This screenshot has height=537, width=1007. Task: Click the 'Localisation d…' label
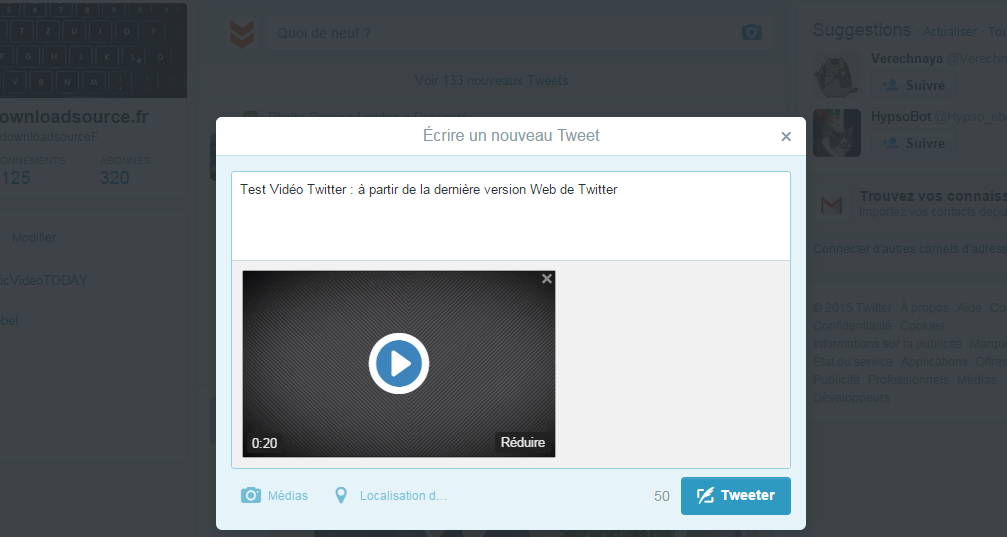click(x=403, y=496)
